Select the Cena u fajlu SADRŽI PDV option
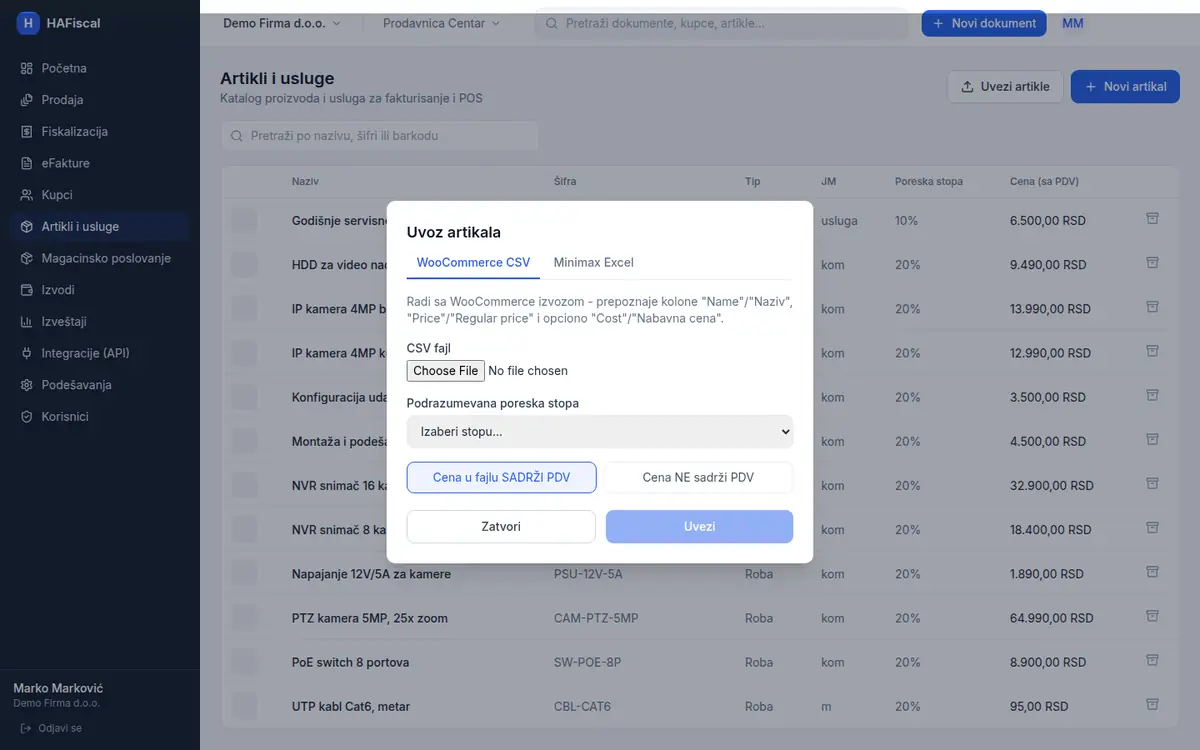The image size is (1200, 750). pyautogui.click(x=501, y=478)
